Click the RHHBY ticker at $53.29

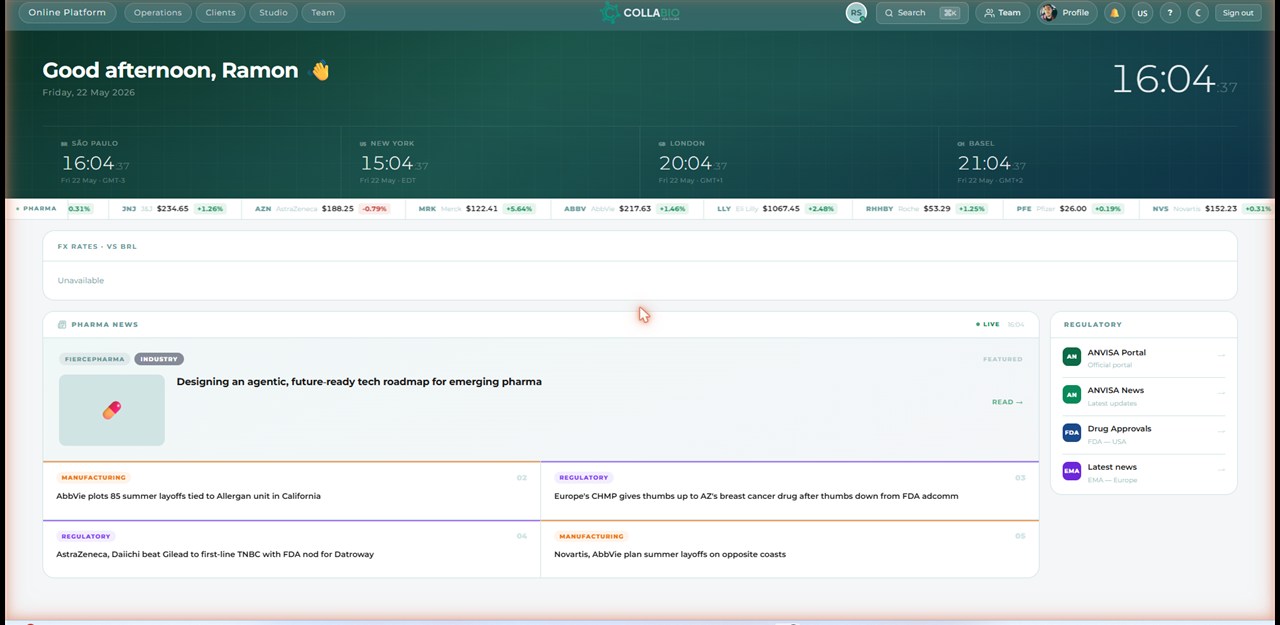click(927, 209)
